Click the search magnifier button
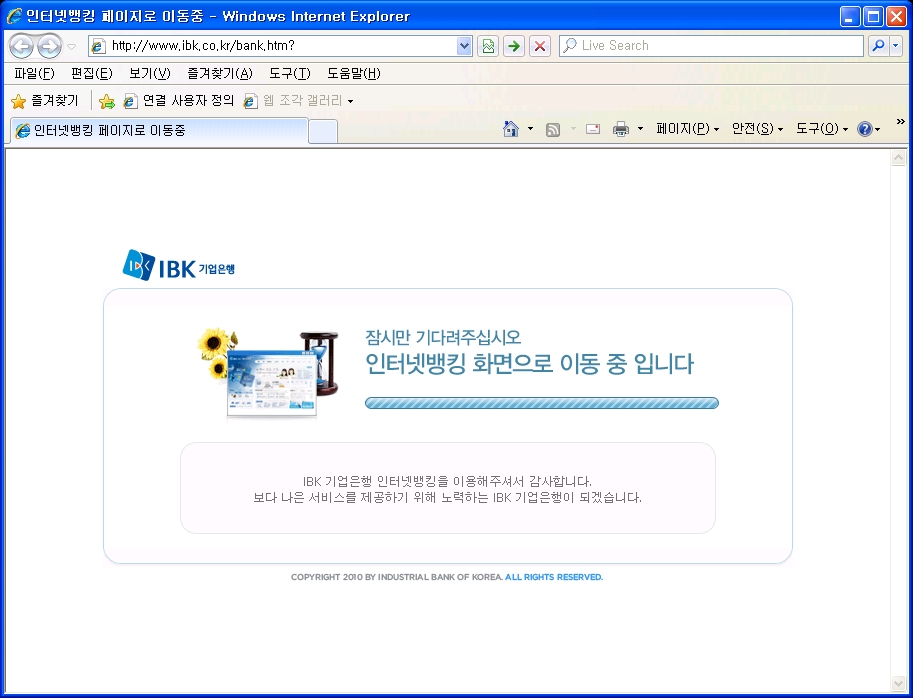This screenshot has height=698, width=913. point(878,45)
